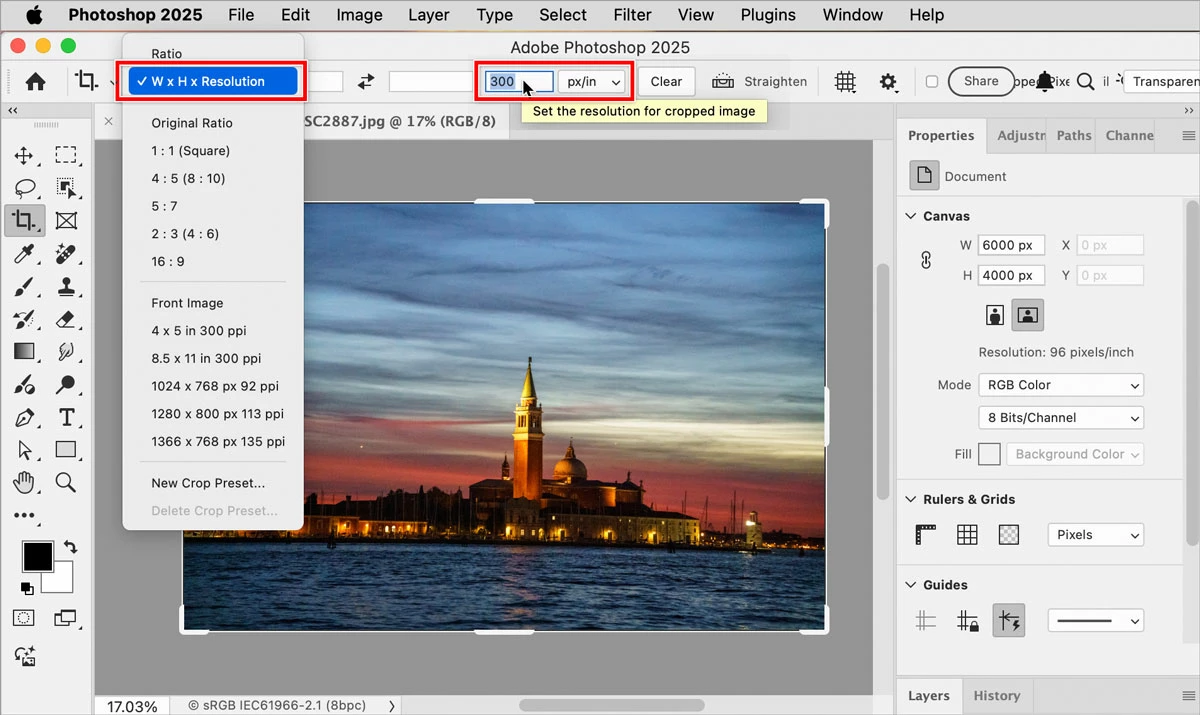1200x715 pixels.
Task: Select the Frame tool
Action: point(66,221)
